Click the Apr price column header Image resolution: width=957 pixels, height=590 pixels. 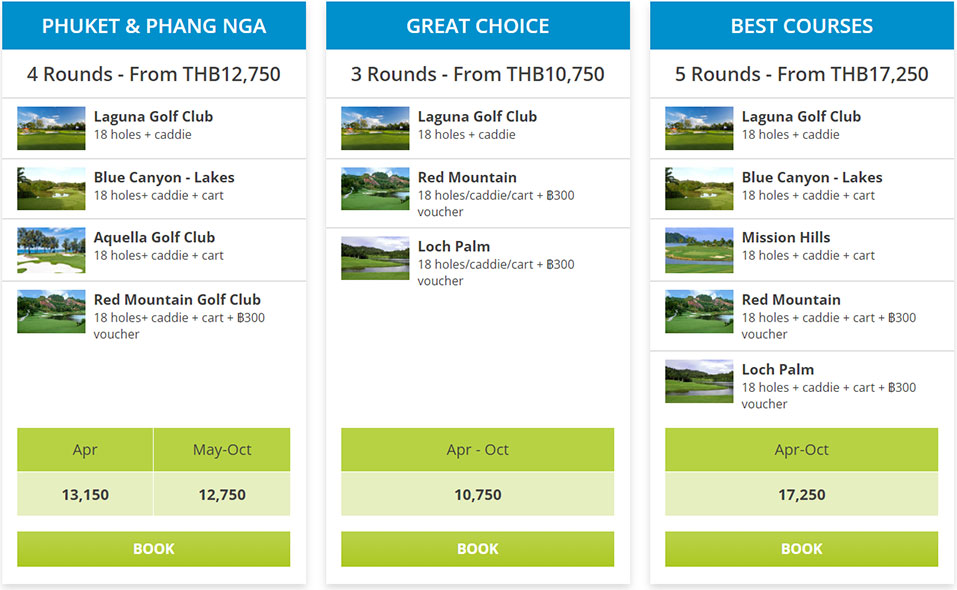click(x=85, y=450)
